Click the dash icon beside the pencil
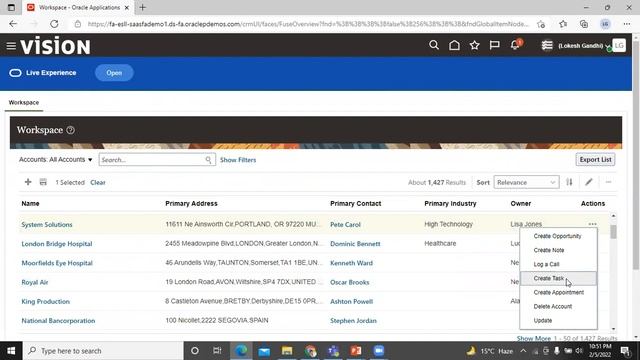The image size is (640, 360). click(608, 182)
